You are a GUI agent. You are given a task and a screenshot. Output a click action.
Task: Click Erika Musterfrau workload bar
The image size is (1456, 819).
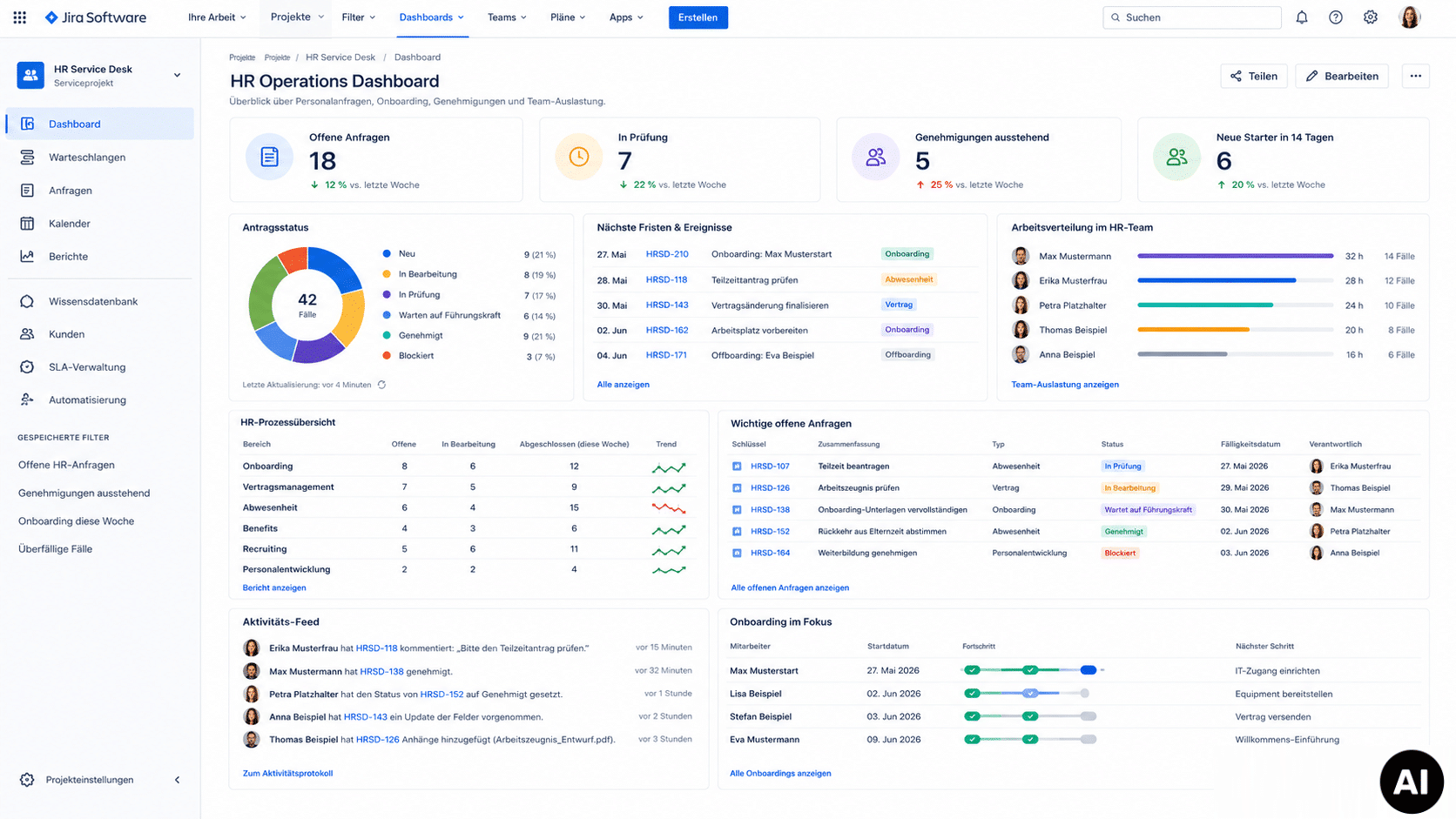pos(1235,280)
